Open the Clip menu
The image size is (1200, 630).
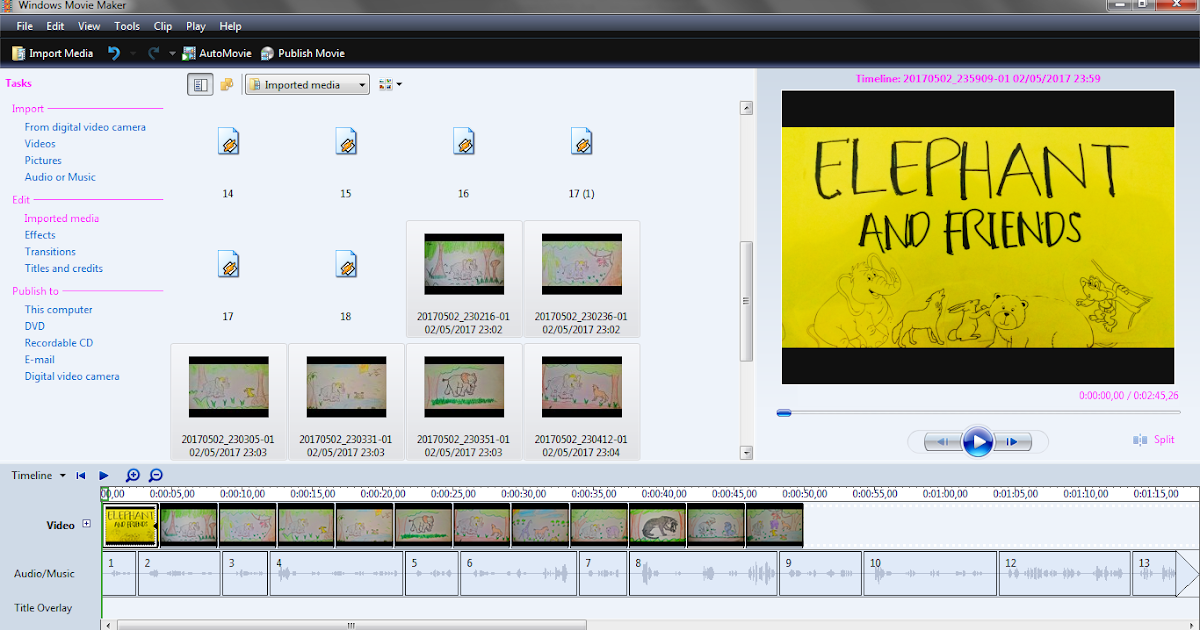[x=163, y=26]
